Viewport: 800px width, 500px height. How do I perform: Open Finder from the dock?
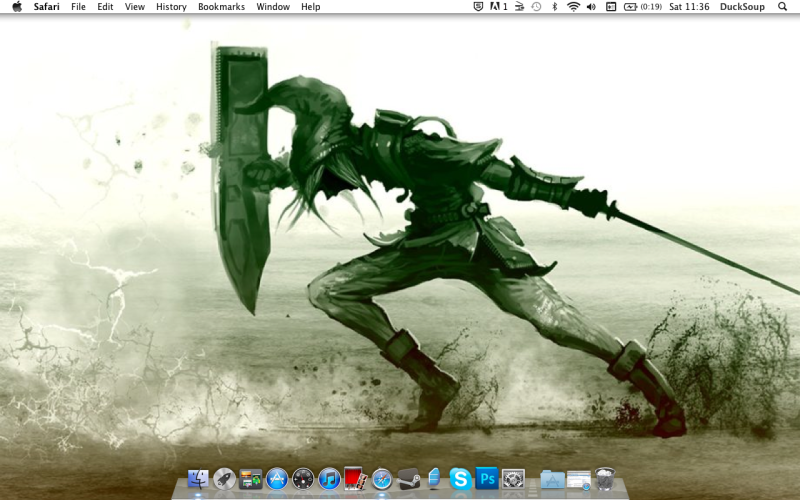[198, 479]
